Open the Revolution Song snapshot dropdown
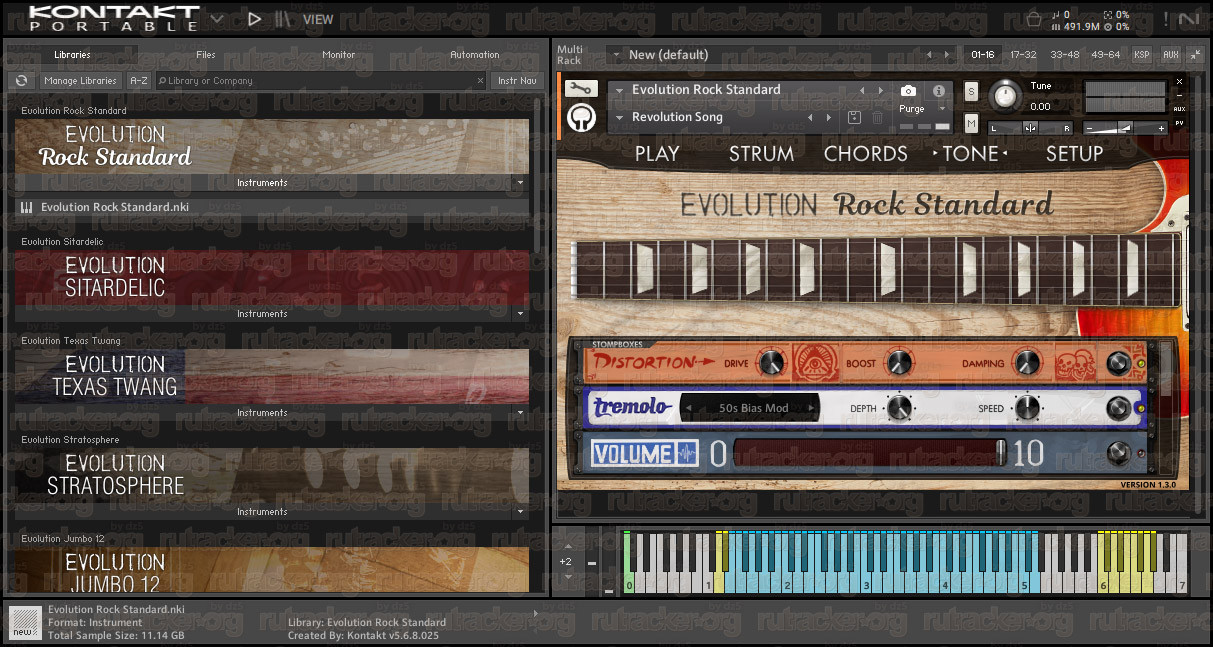The image size is (1213, 647). click(619, 117)
